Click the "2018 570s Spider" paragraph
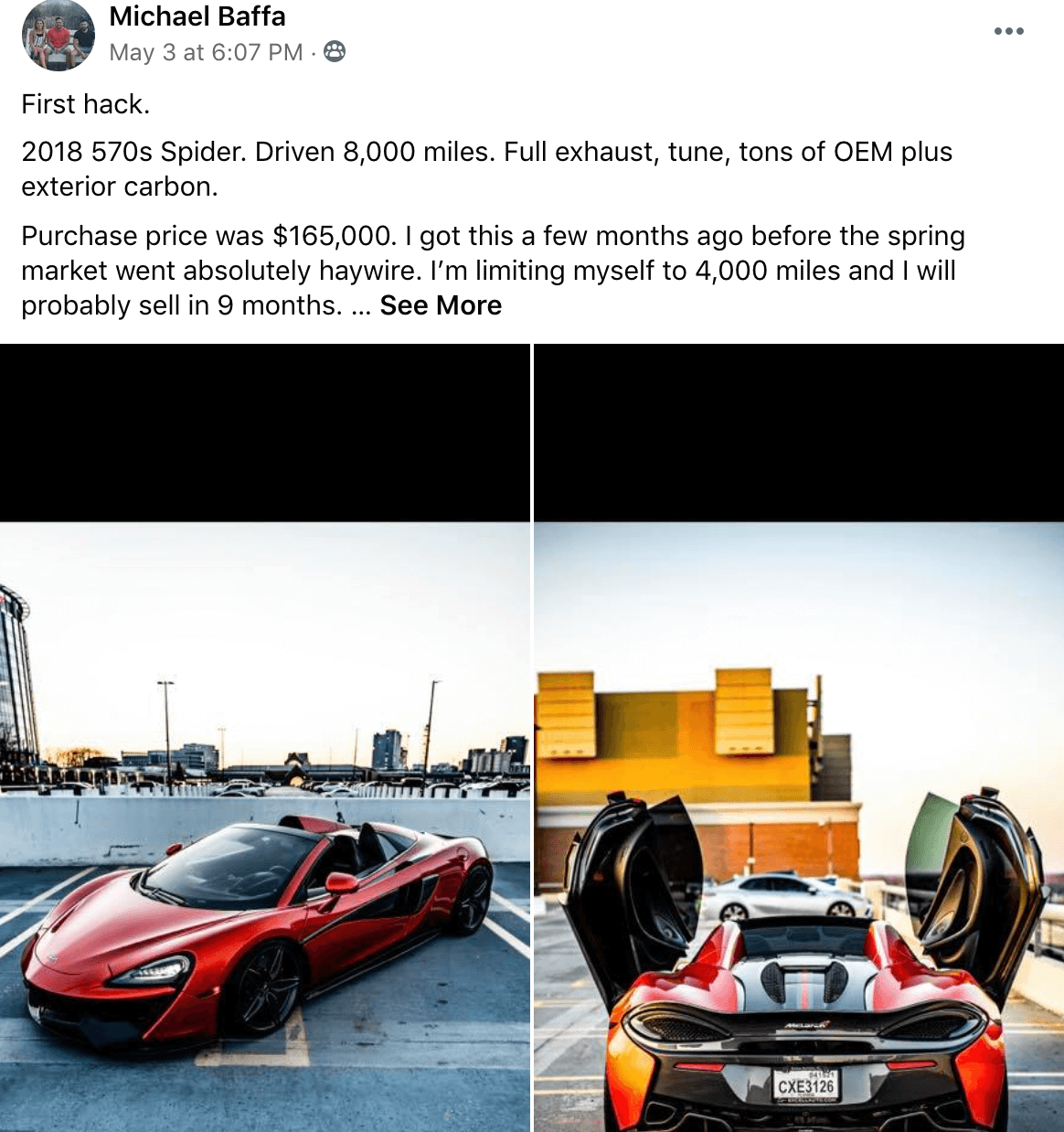1064x1132 pixels. point(487,169)
